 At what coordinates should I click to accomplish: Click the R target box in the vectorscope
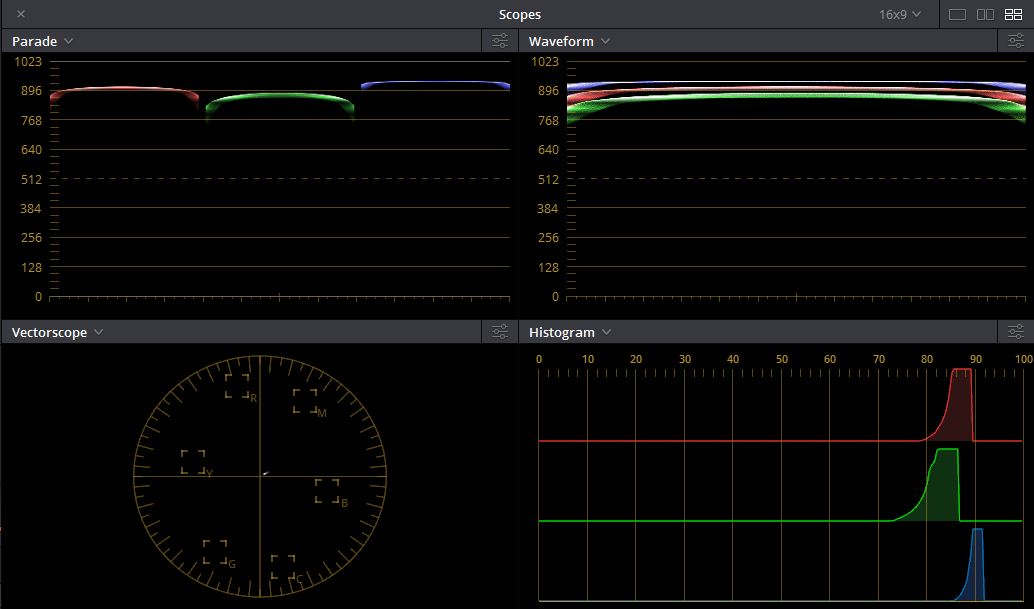click(x=237, y=386)
